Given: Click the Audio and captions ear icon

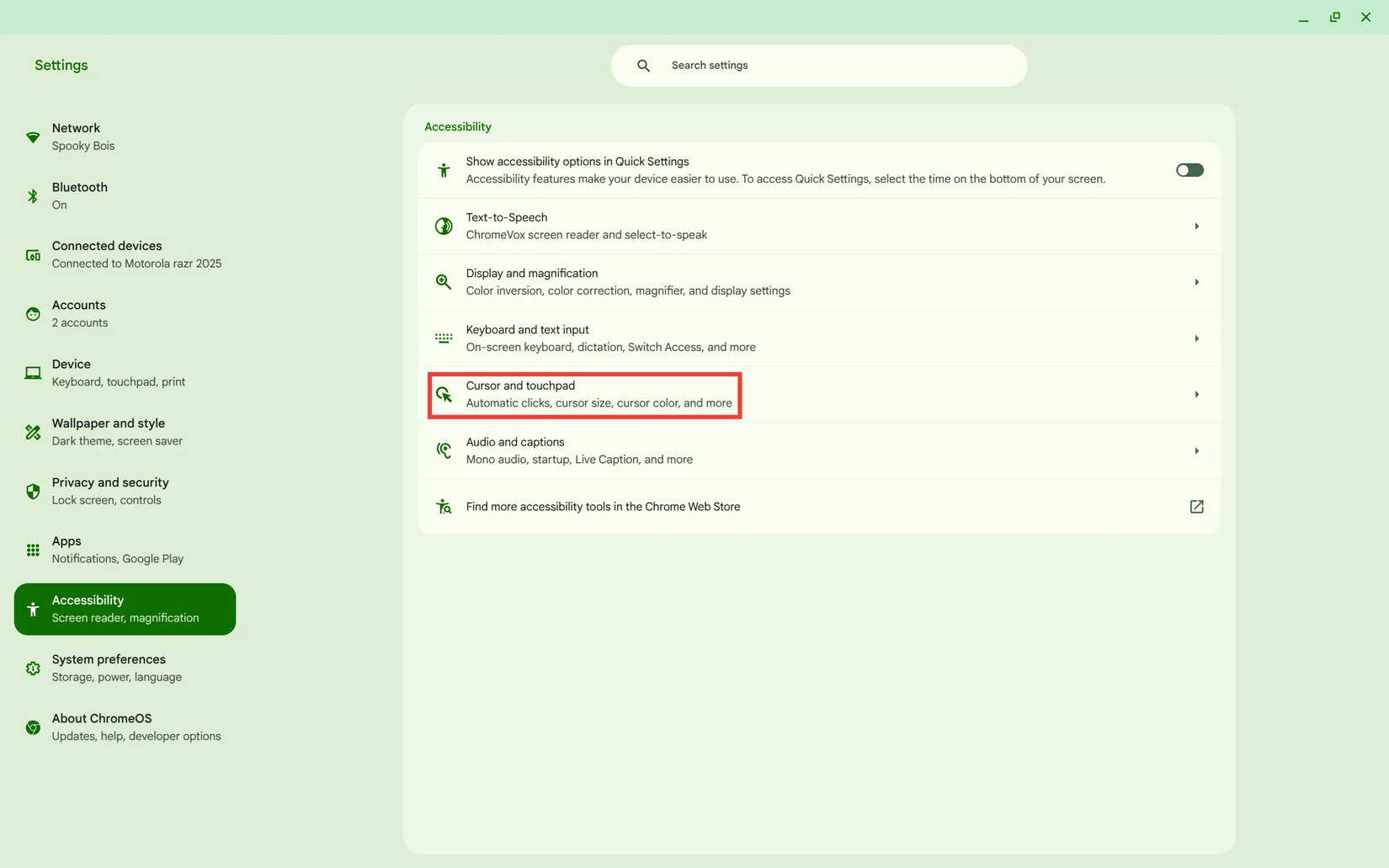Looking at the screenshot, I should (444, 450).
